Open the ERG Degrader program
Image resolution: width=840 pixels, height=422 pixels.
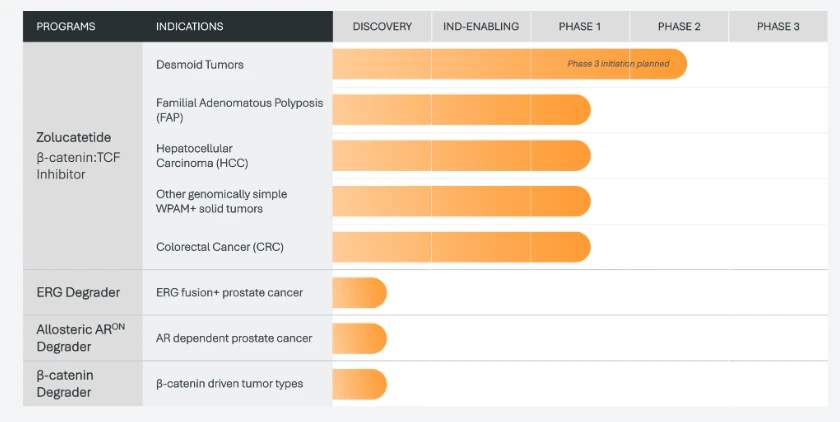78,292
